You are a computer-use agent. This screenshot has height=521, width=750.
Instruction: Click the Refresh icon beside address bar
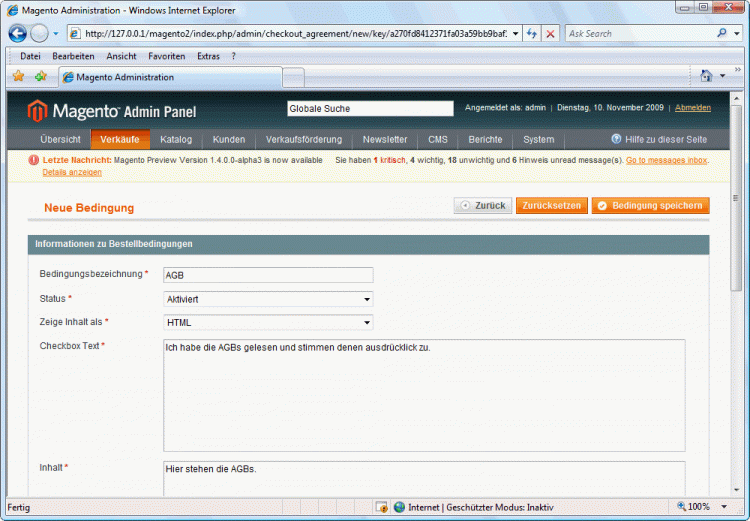coord(532,33)
